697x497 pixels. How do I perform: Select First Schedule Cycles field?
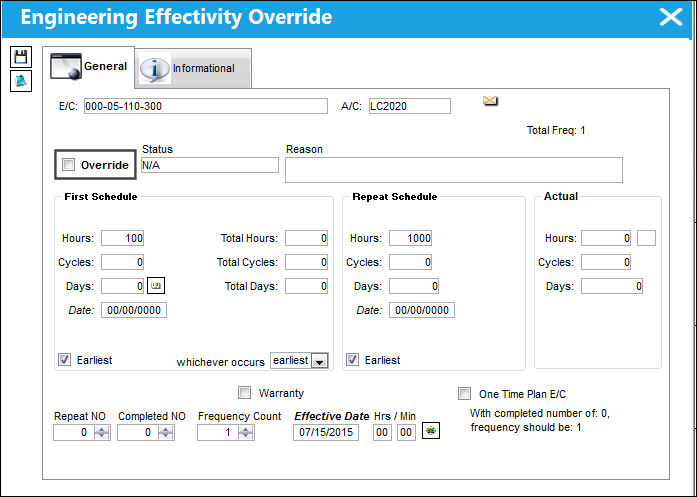[122, 262]
